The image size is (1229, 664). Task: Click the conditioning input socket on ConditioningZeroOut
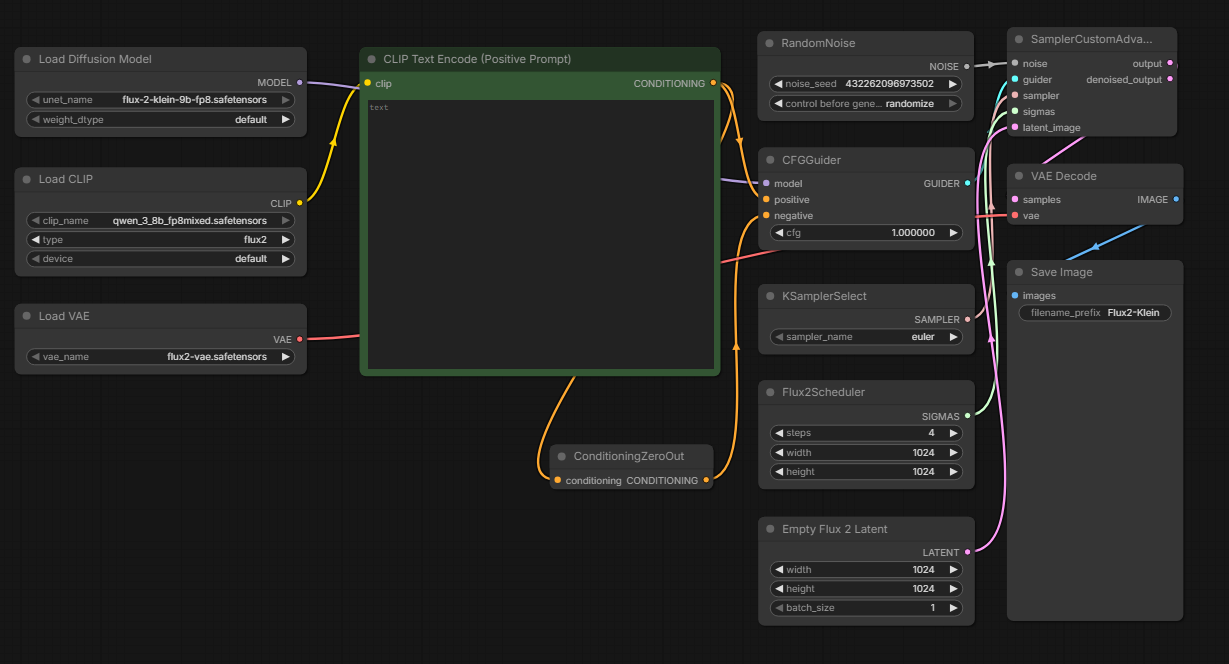558,480
